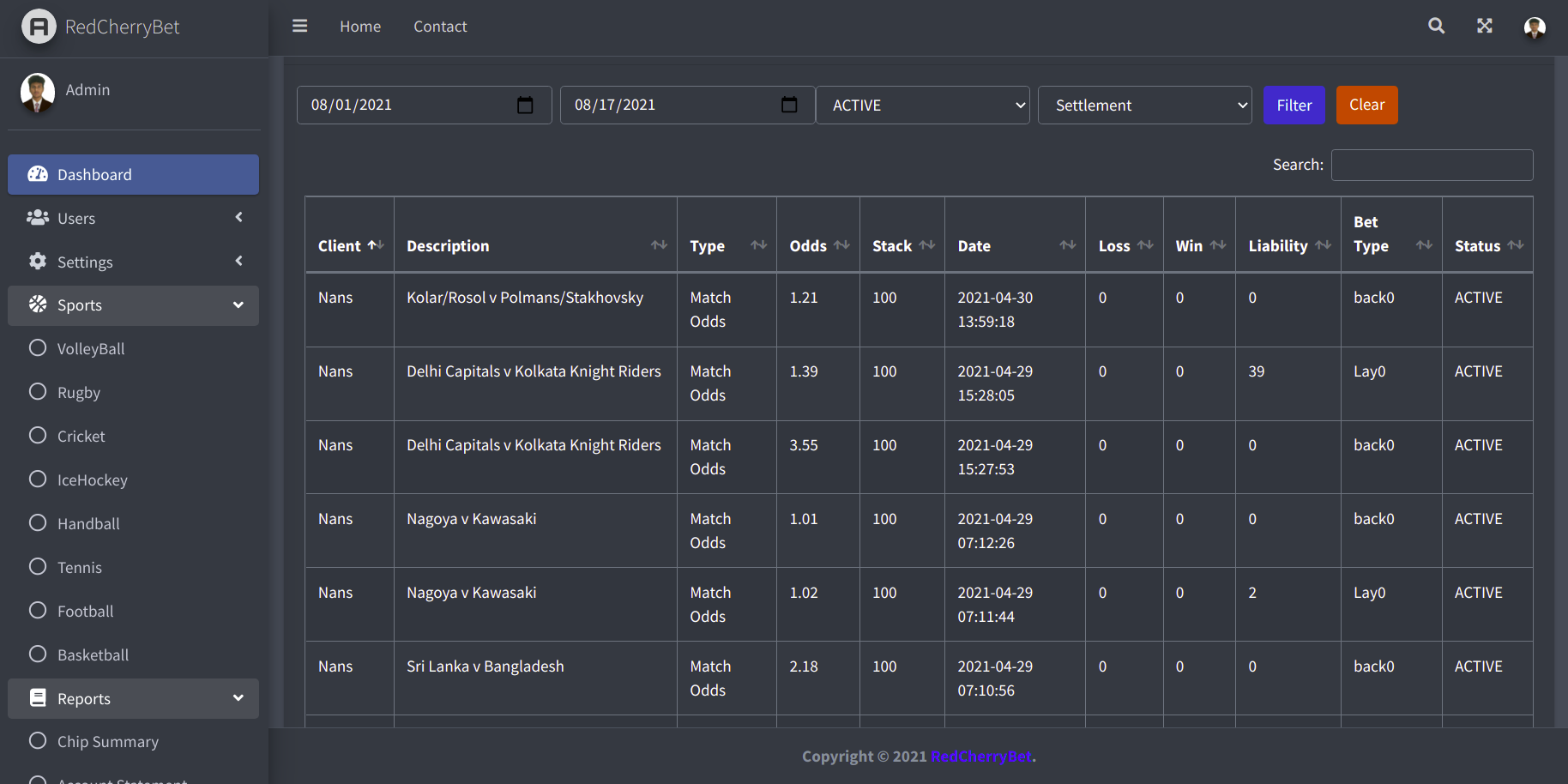The image size is (1568, 784).
Task: Click odds value 1.02
Action: click(804, 593)
